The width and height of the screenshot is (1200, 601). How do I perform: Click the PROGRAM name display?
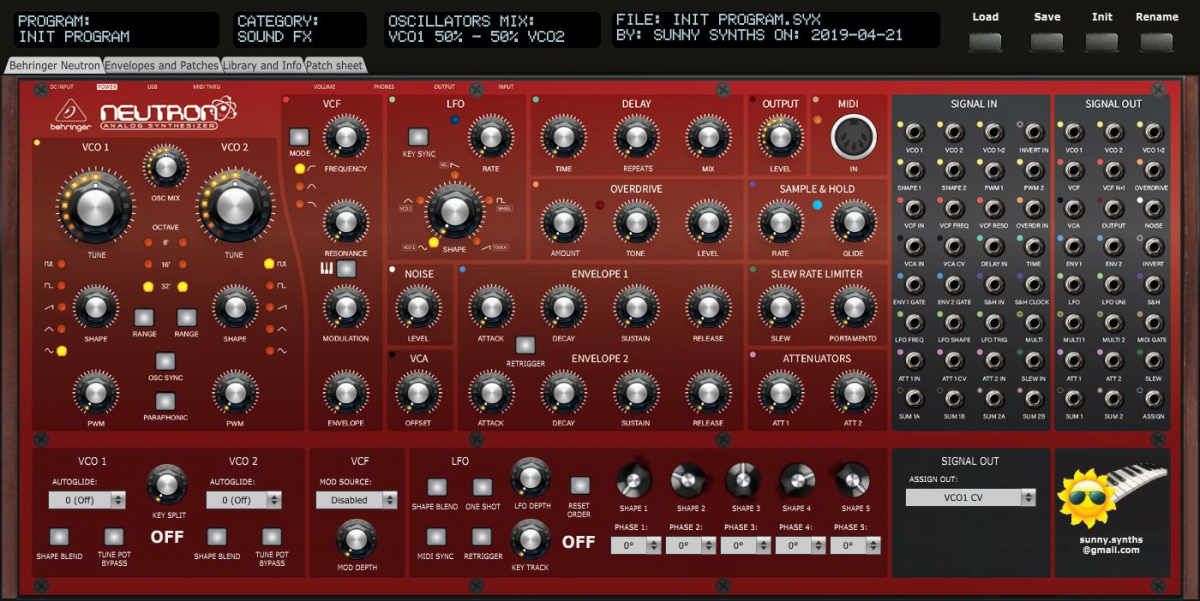pos(116,29)
